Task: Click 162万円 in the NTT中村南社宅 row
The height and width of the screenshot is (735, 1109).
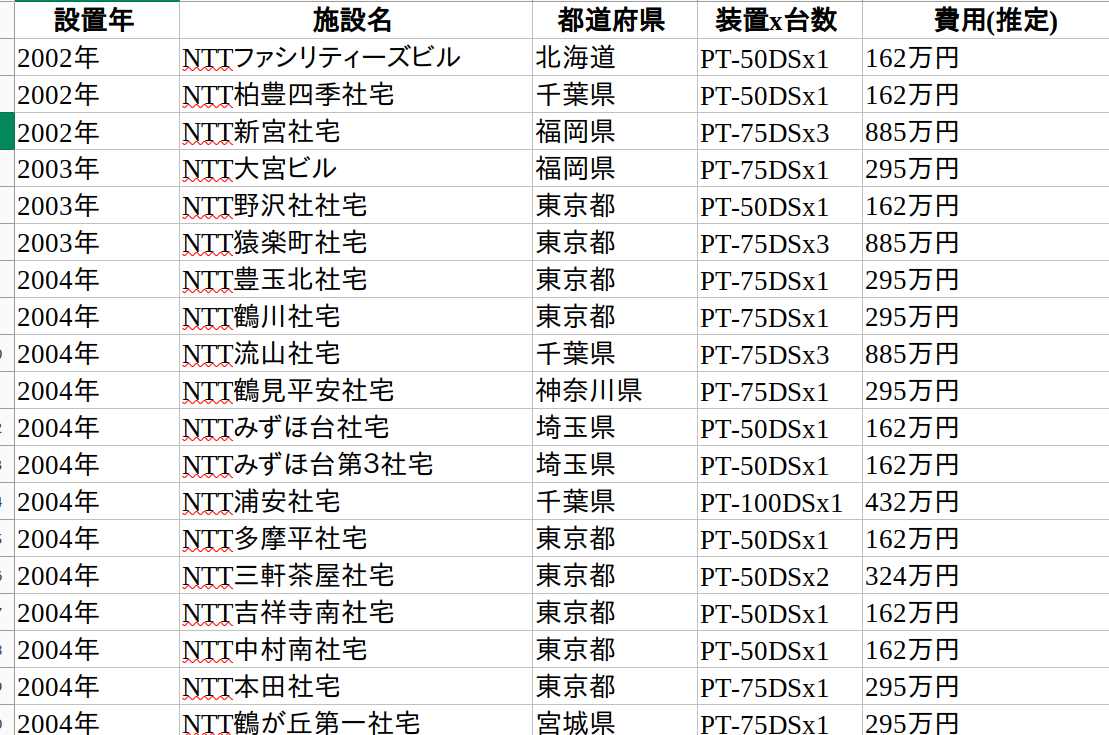Action: (x=985, y=649)
